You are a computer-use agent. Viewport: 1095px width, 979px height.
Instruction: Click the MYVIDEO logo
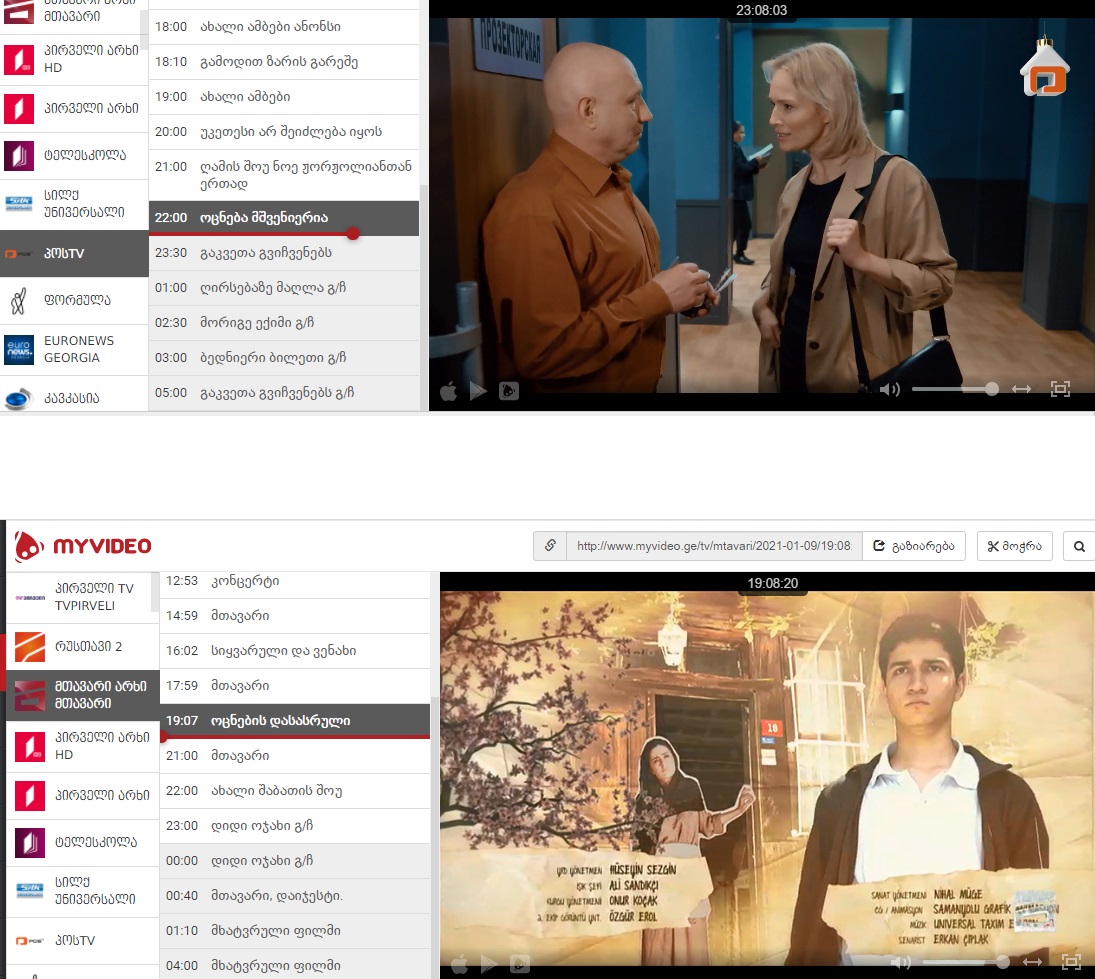pos(83,546)
